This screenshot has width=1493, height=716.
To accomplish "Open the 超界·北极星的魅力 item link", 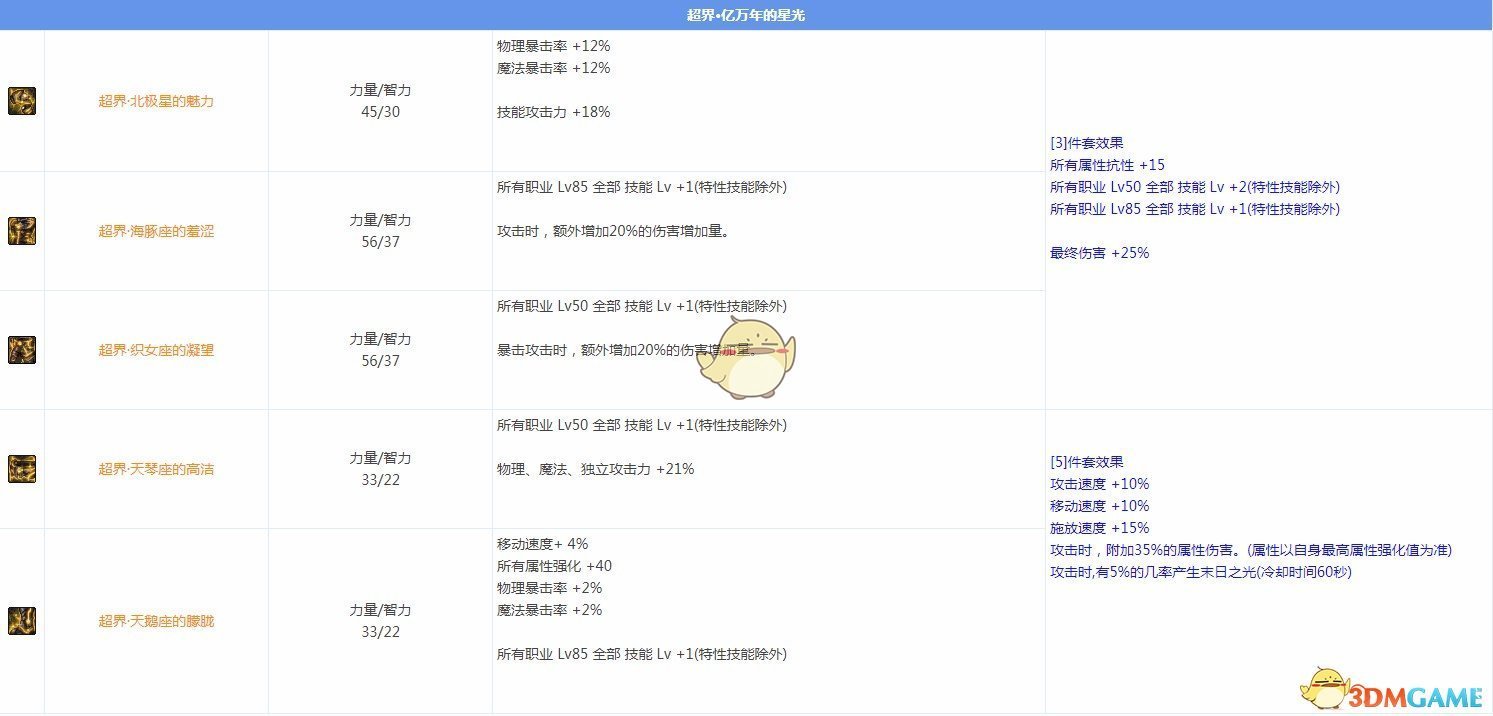I will pyautogui.click(x=155, y=101).
